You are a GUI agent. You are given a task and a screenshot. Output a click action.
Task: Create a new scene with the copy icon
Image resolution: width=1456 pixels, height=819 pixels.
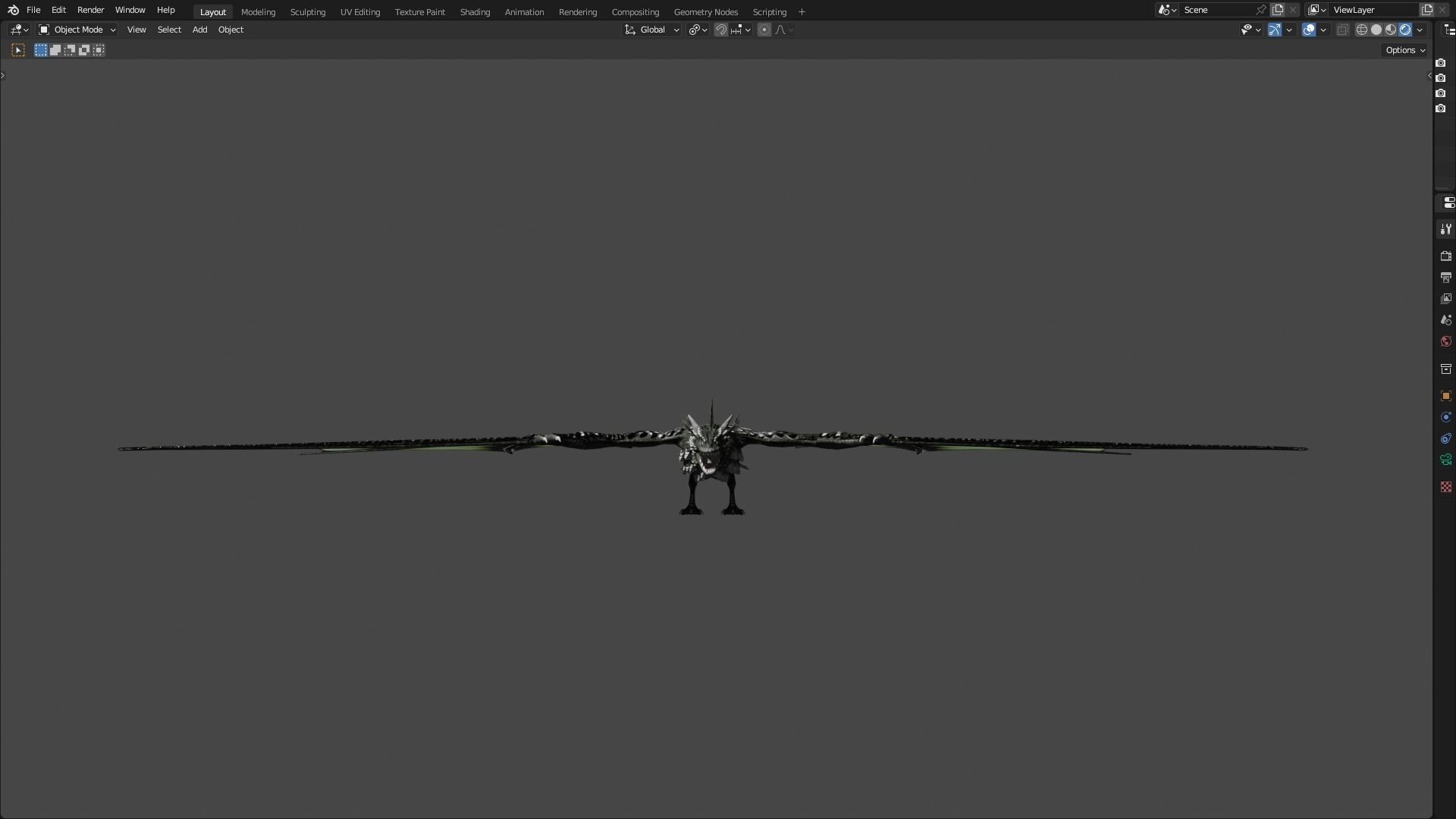click(x=1278, y=10)
